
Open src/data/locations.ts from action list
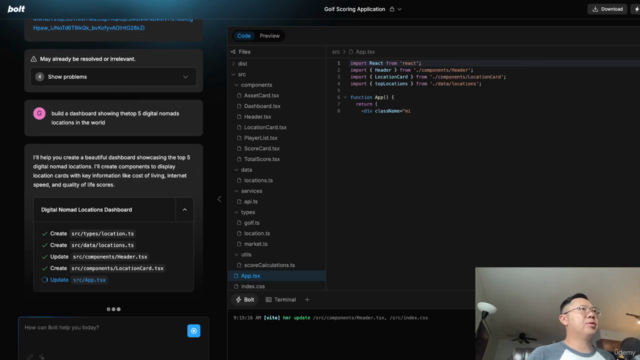coord(102,245)
